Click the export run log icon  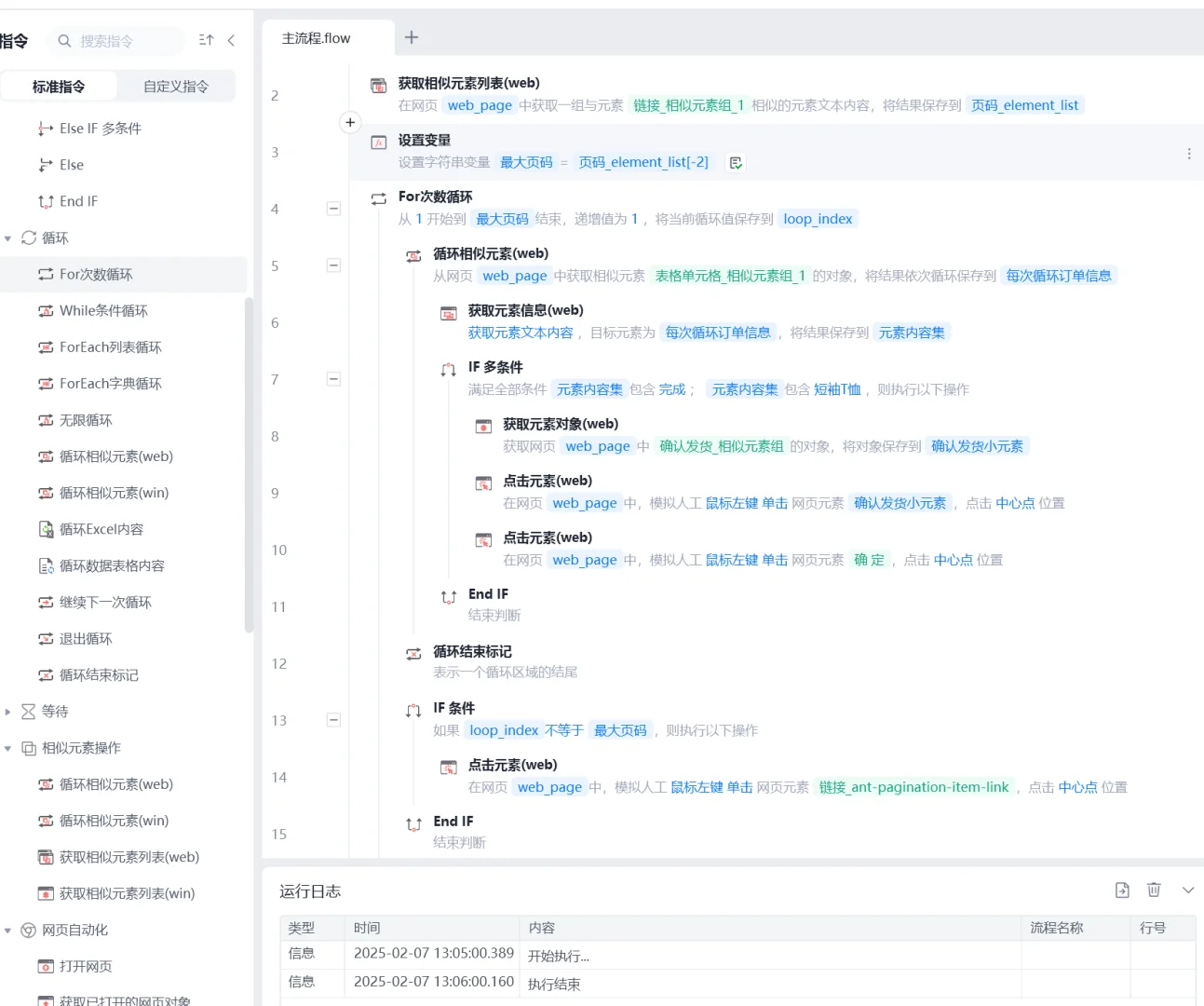click(x=1121, y=890)
